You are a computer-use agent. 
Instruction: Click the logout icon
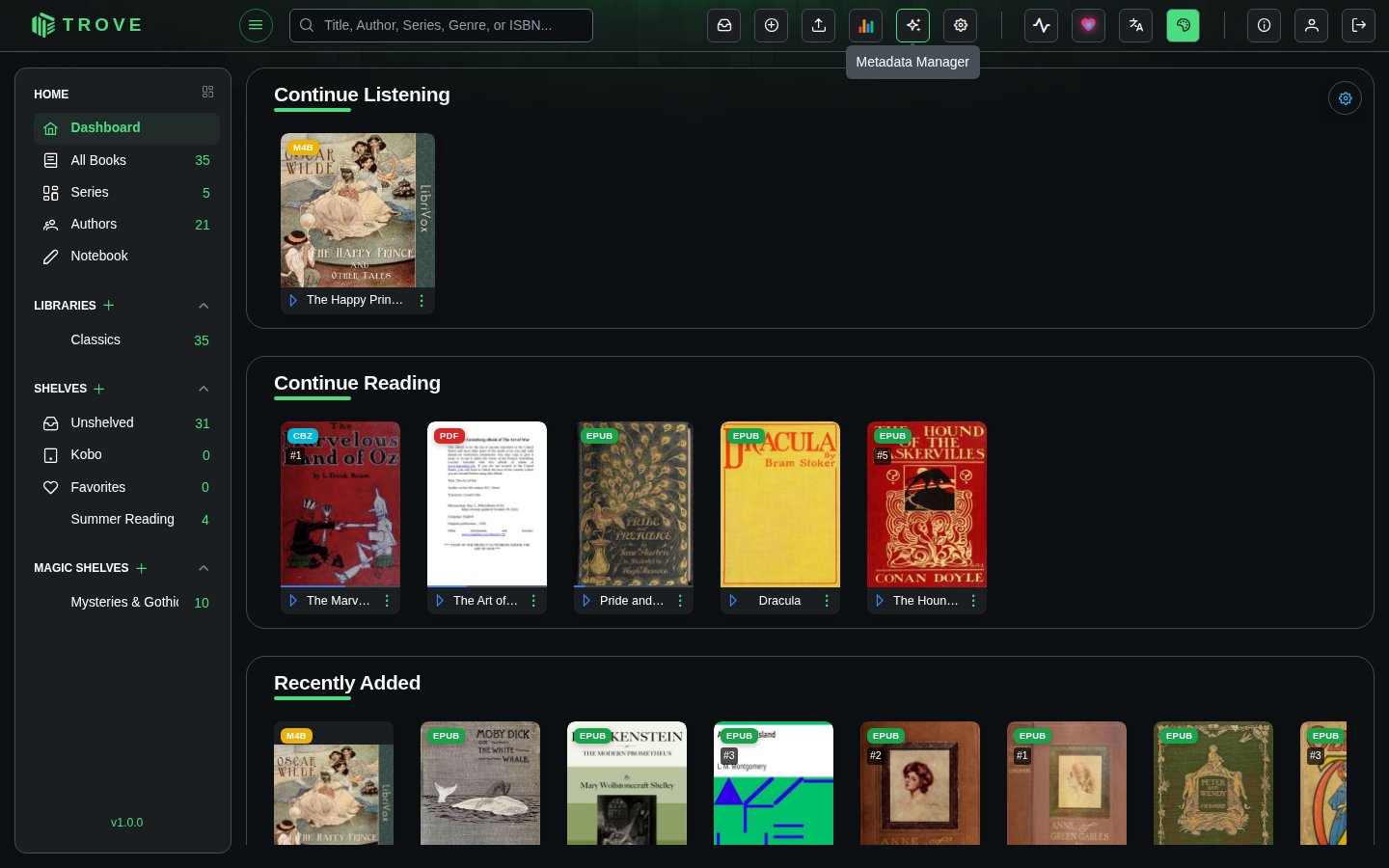click(1359, 25)
